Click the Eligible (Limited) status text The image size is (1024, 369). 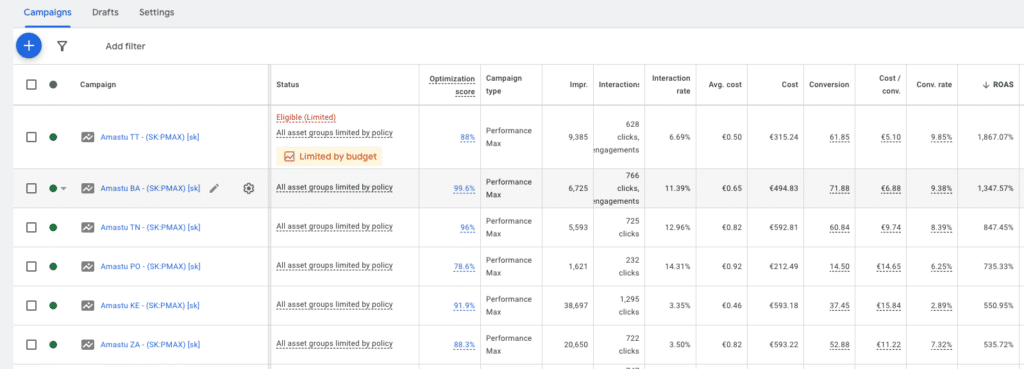point(306,118)
